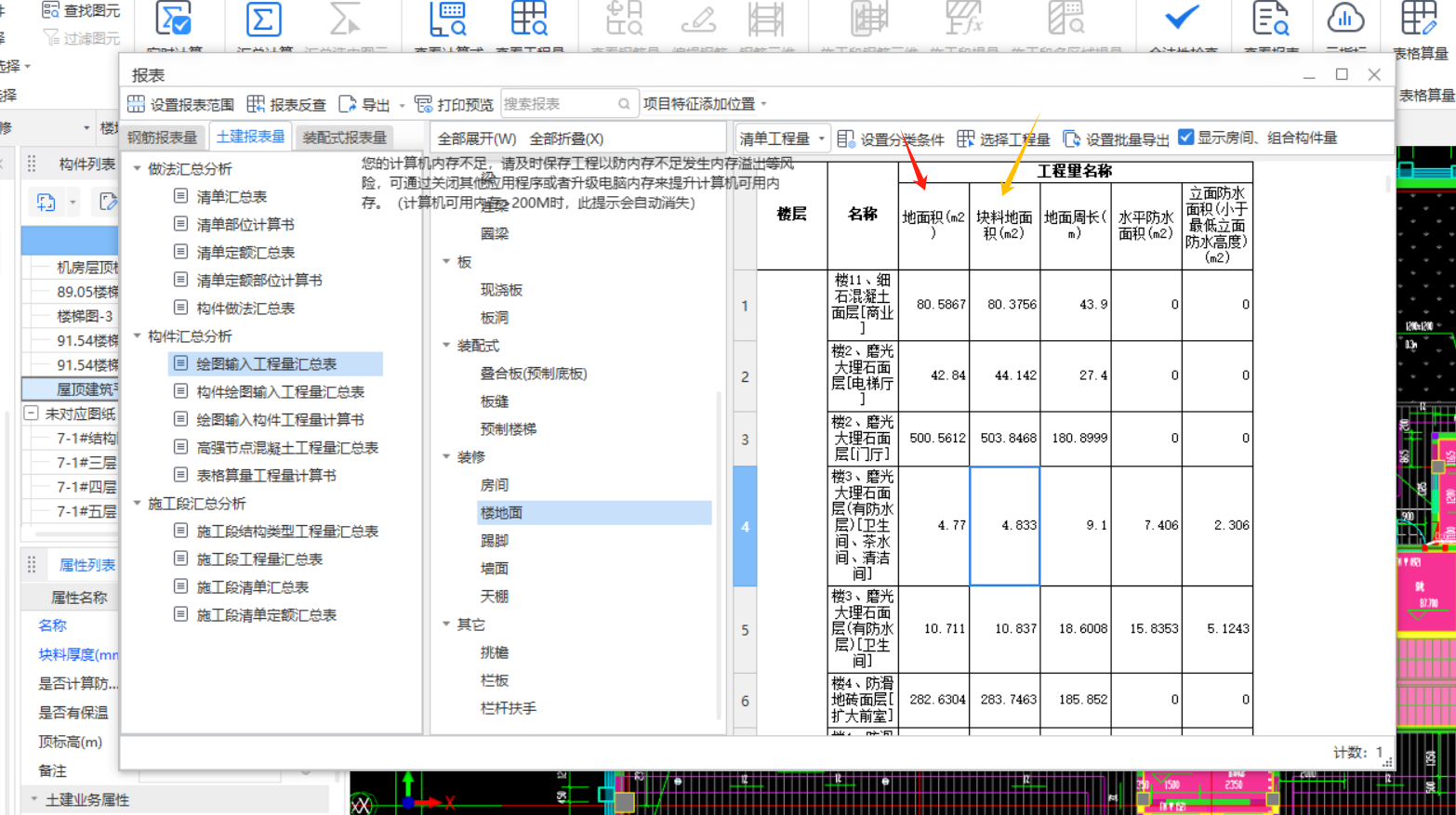Viewport: 1456px width, 815px height.
Task: Click the edit icon in 构件列表 panel
Action: (108, 202)
